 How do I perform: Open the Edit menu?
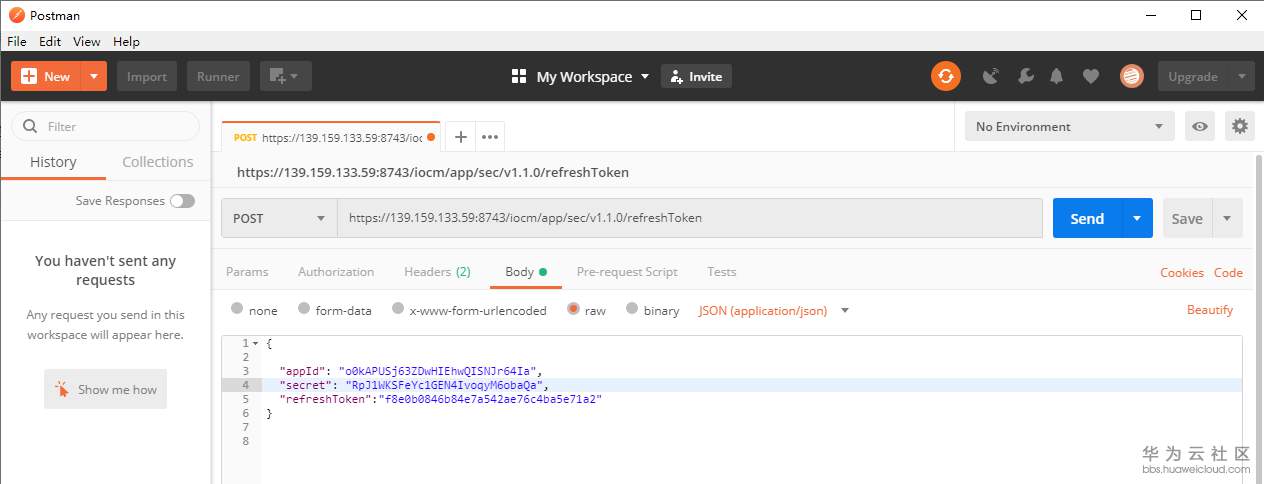tap(50, 42)
